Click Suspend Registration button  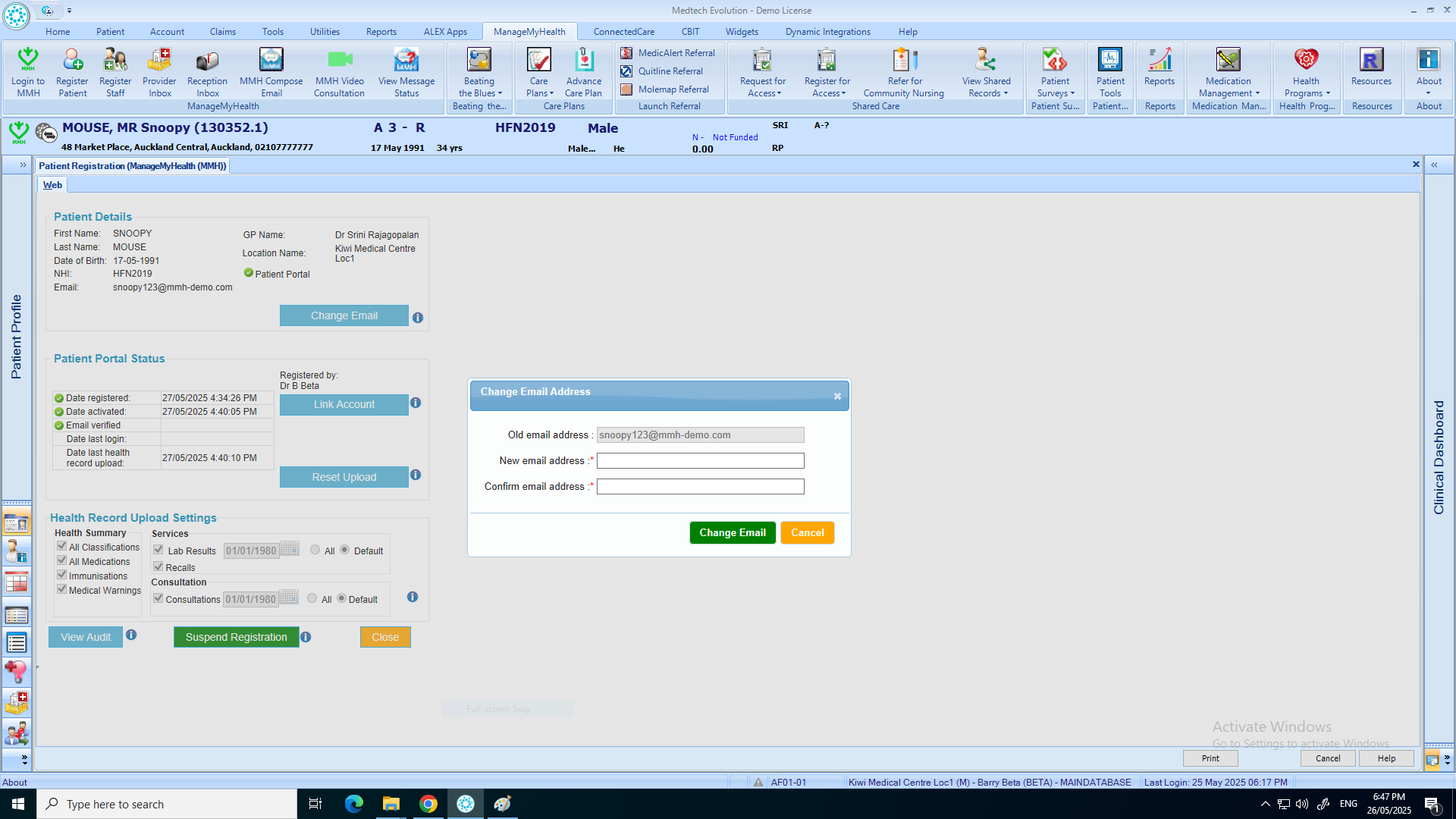(x=236, y=638)
